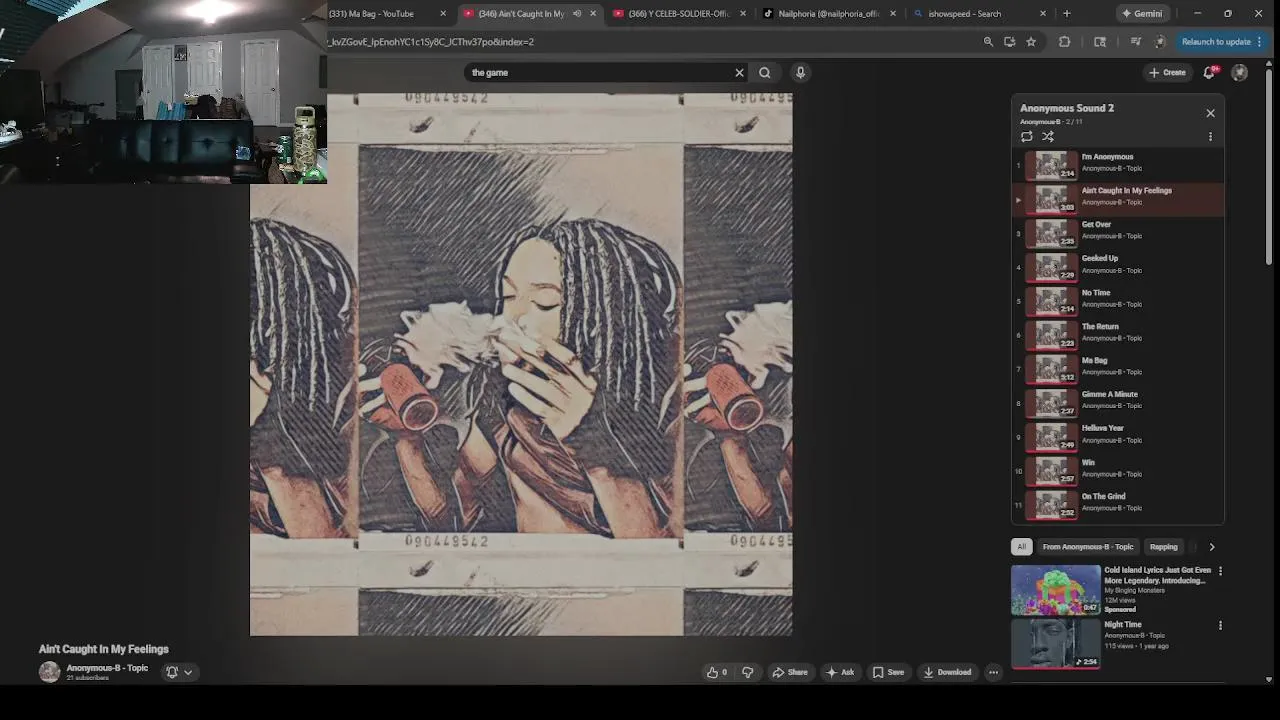The width and height of the screenshot is (1280, 720).
Task: Play 'Gimme A Minute' from the playlist
Action: [x=1118, y=402]
